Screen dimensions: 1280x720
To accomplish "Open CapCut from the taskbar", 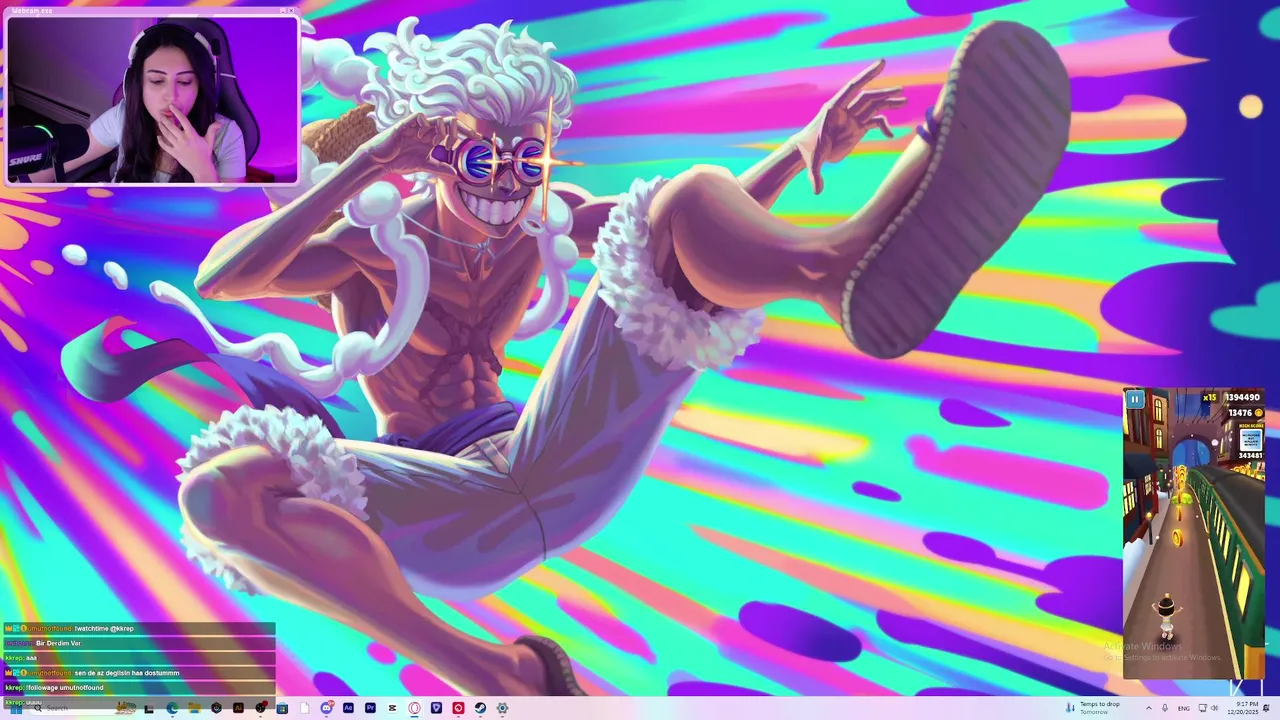I will point(392,708).
